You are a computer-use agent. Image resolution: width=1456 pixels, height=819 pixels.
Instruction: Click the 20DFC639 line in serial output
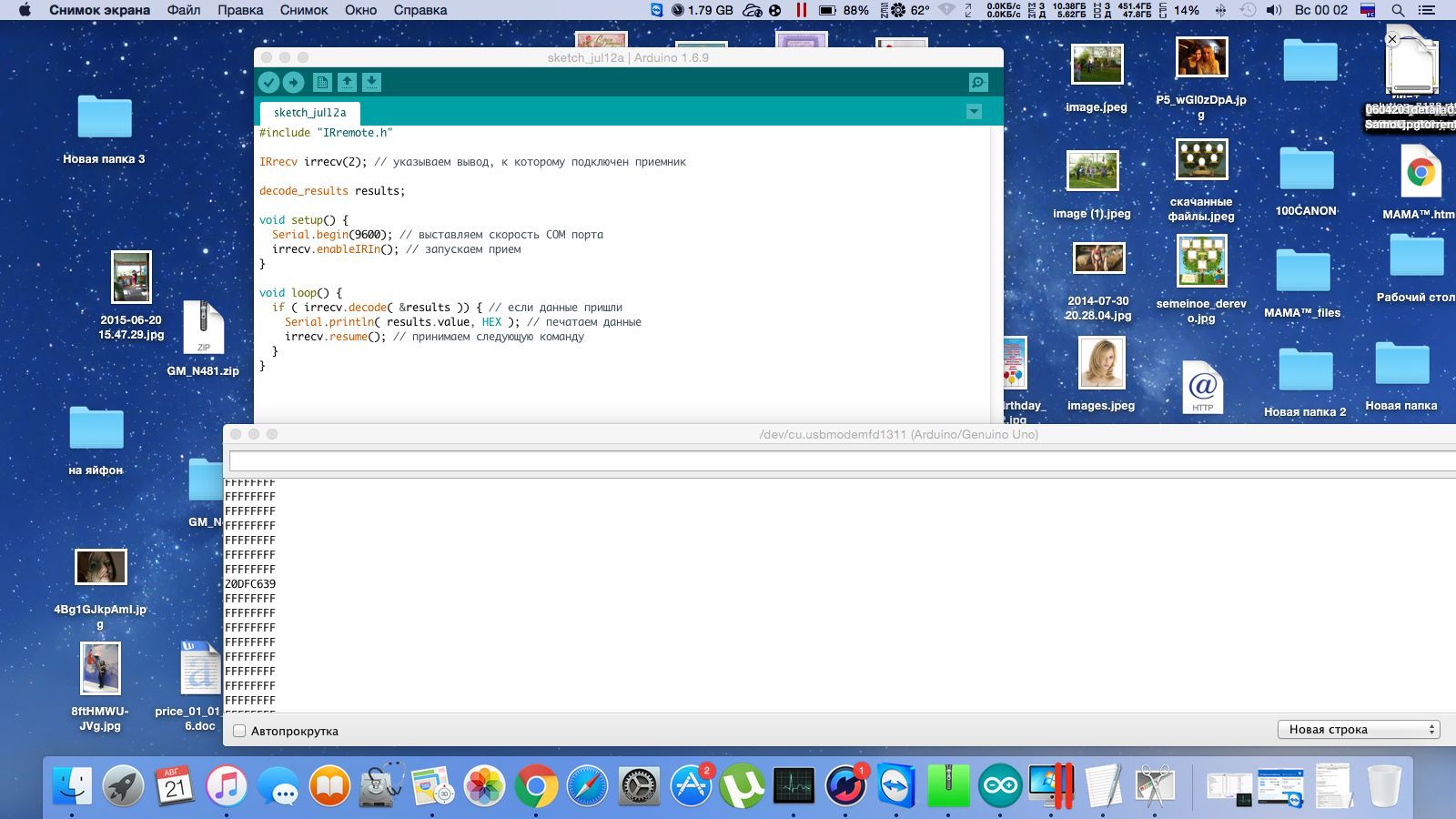point(250,584)
